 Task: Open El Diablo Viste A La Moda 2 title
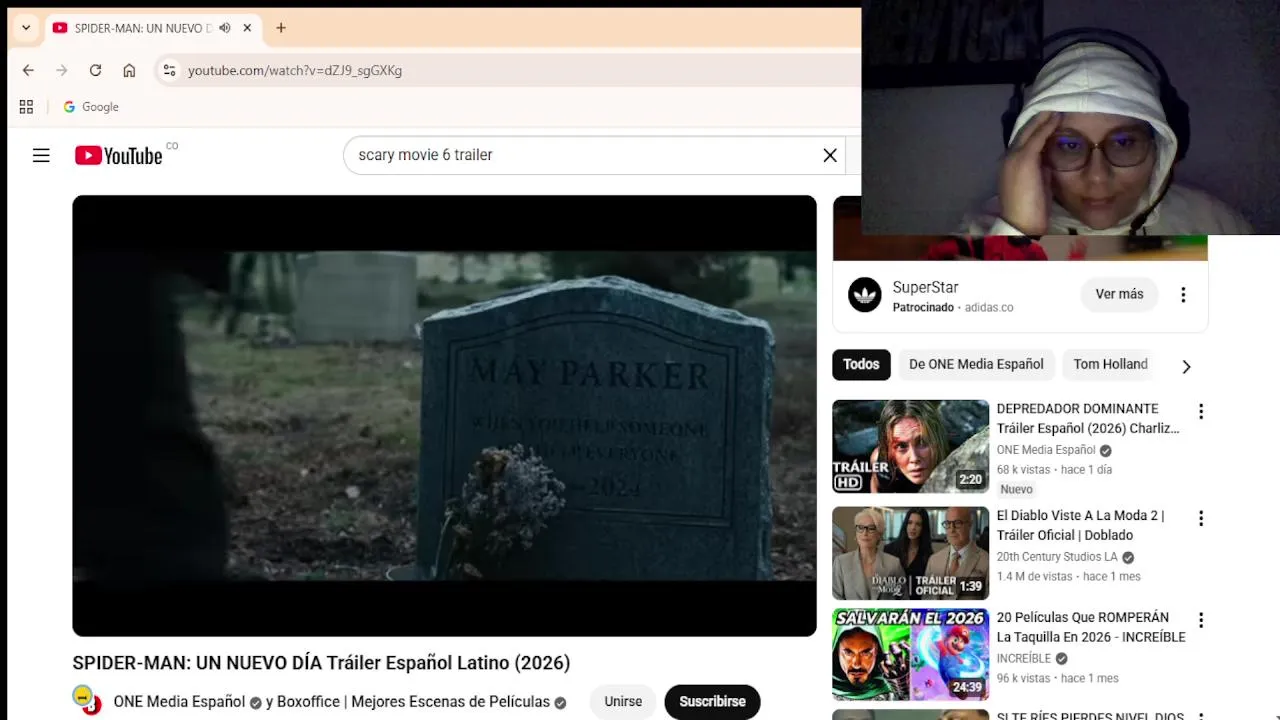[1081, 525]
